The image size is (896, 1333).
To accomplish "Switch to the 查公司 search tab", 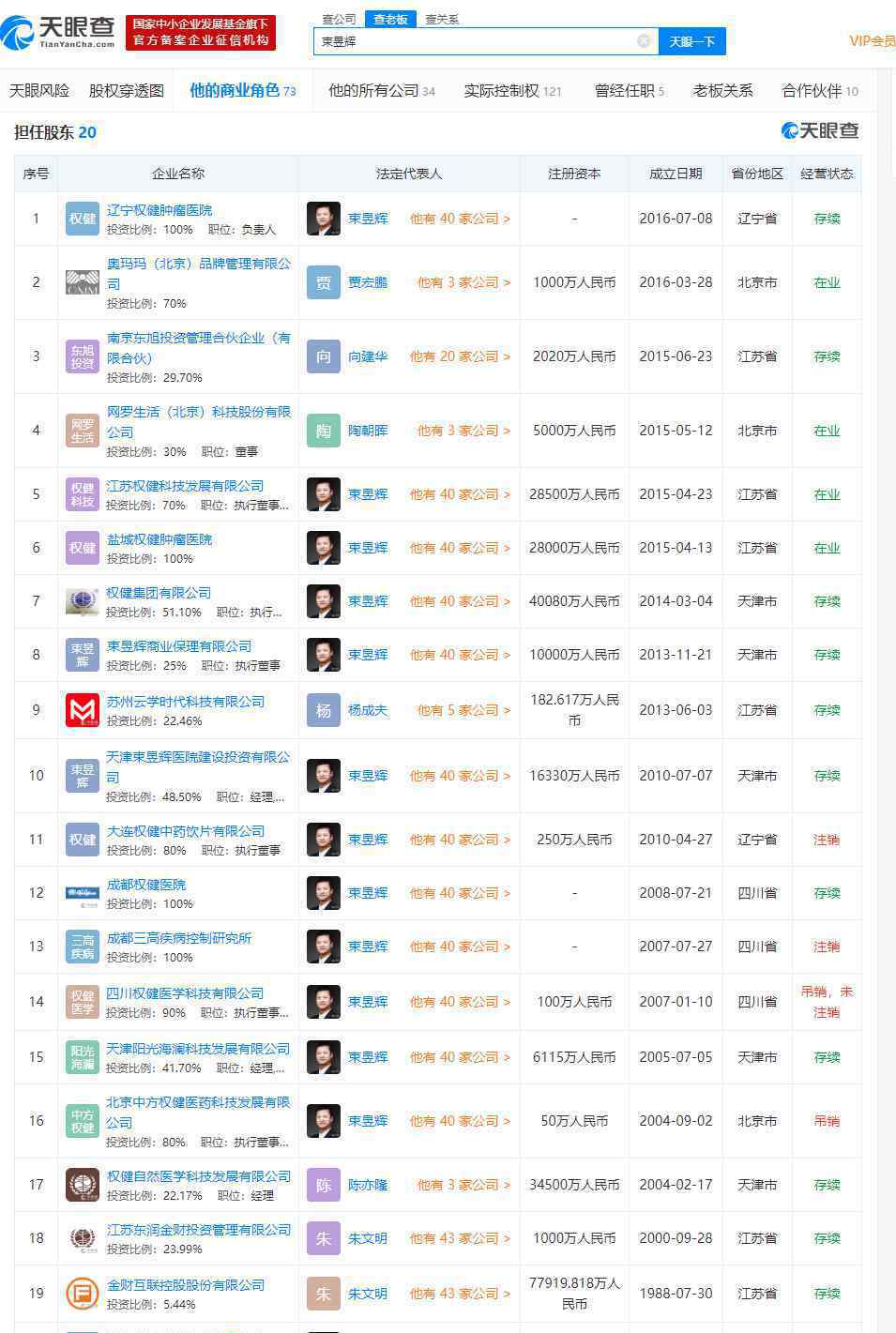I will tap(339, 19).
